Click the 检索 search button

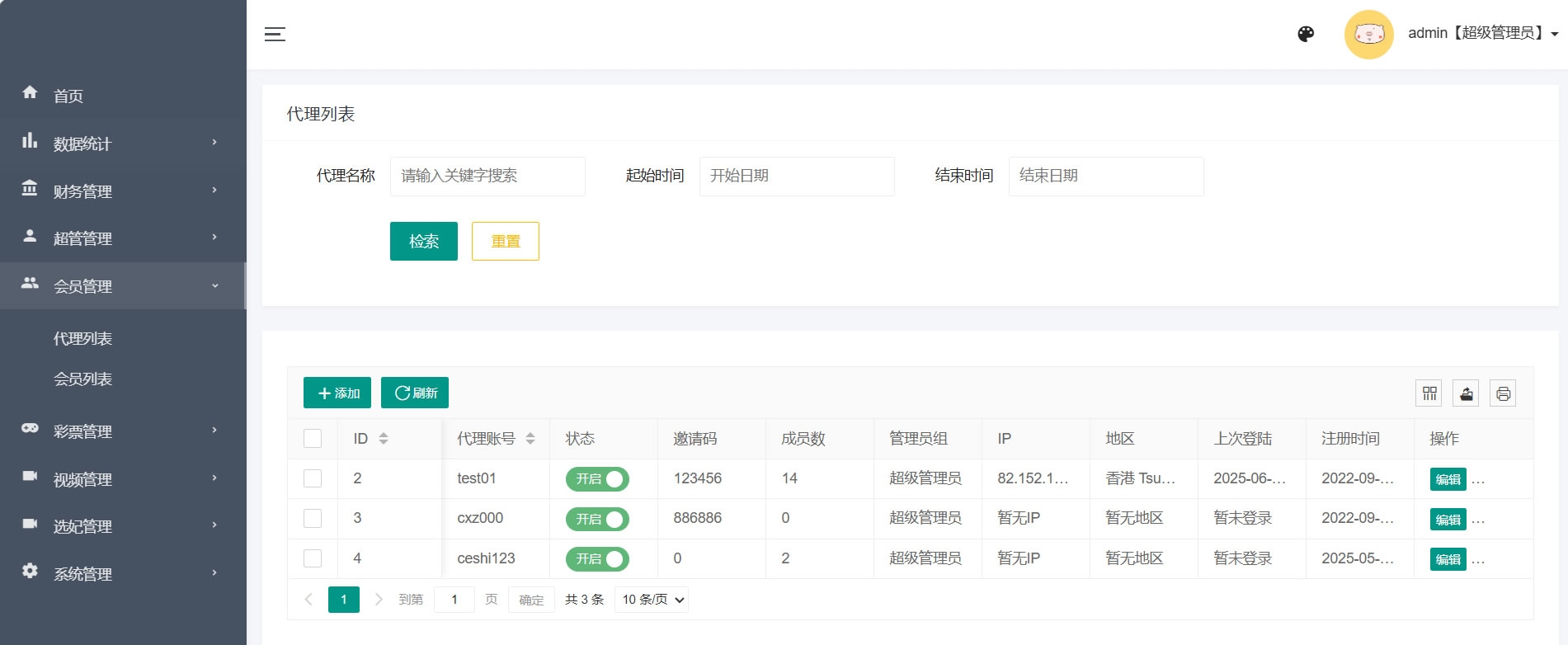click(x=423, y=242)
